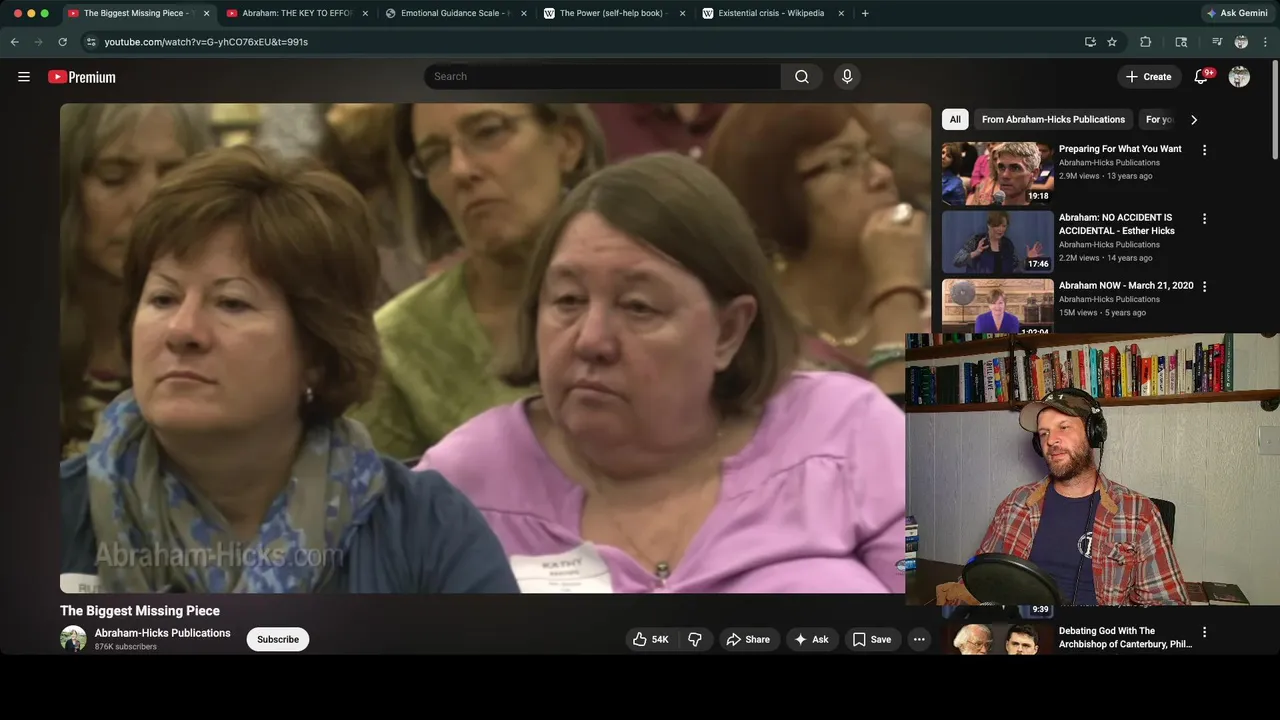Click the 876K subscribers text
The height and width of the screenshot is (720, 1280).
[x=126, y=647]
